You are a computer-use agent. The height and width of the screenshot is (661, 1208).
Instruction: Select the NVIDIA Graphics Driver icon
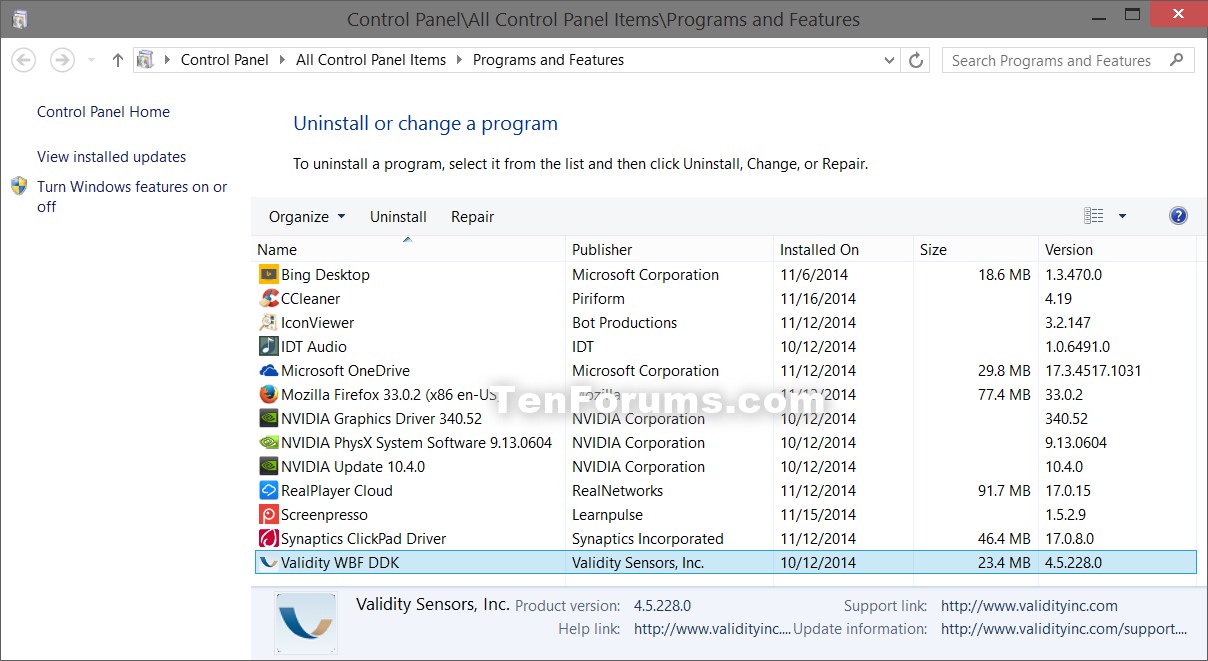pyautogui.click(x=268, y=418)
